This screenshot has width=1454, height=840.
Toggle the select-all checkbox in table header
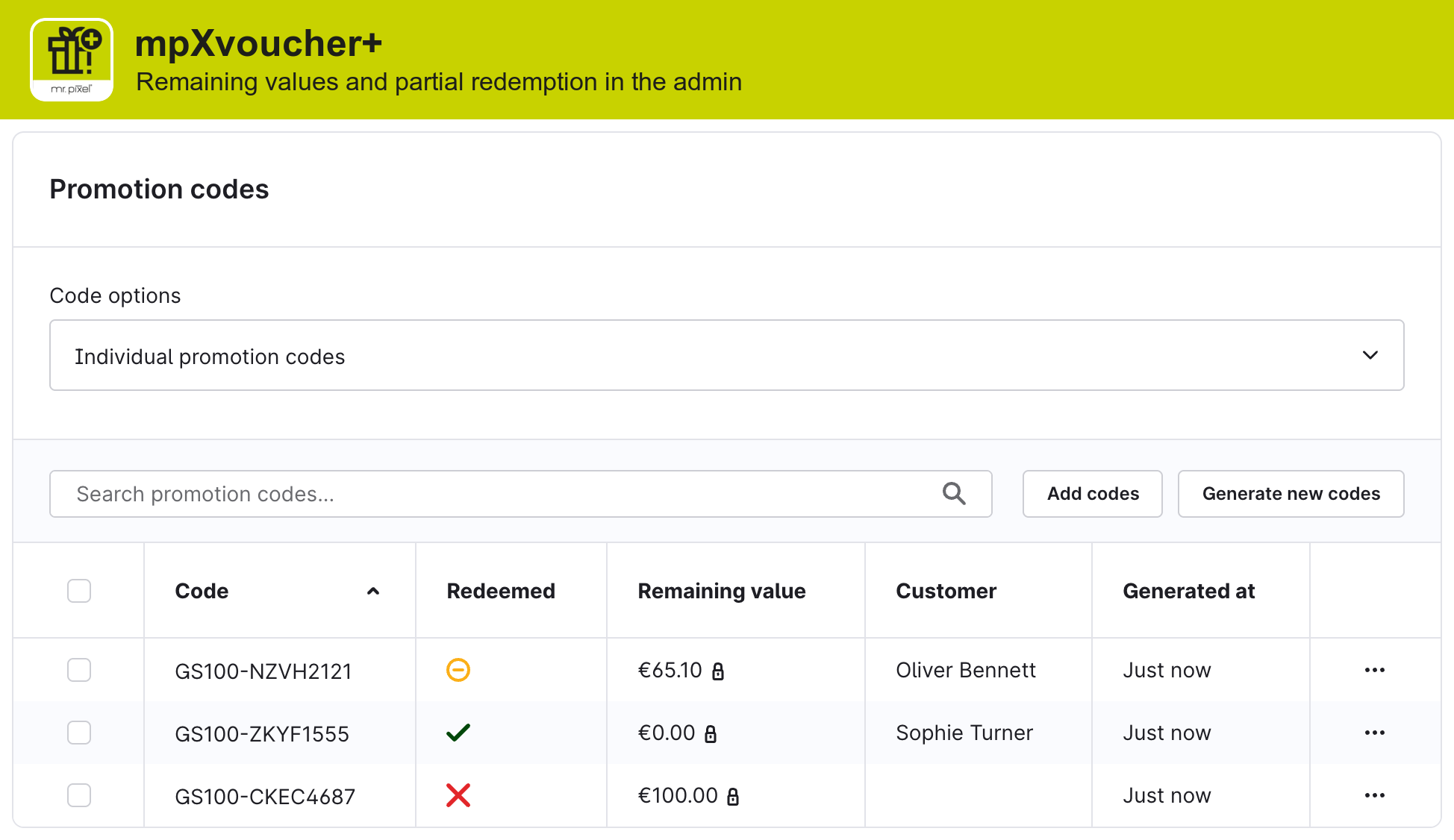79,591
